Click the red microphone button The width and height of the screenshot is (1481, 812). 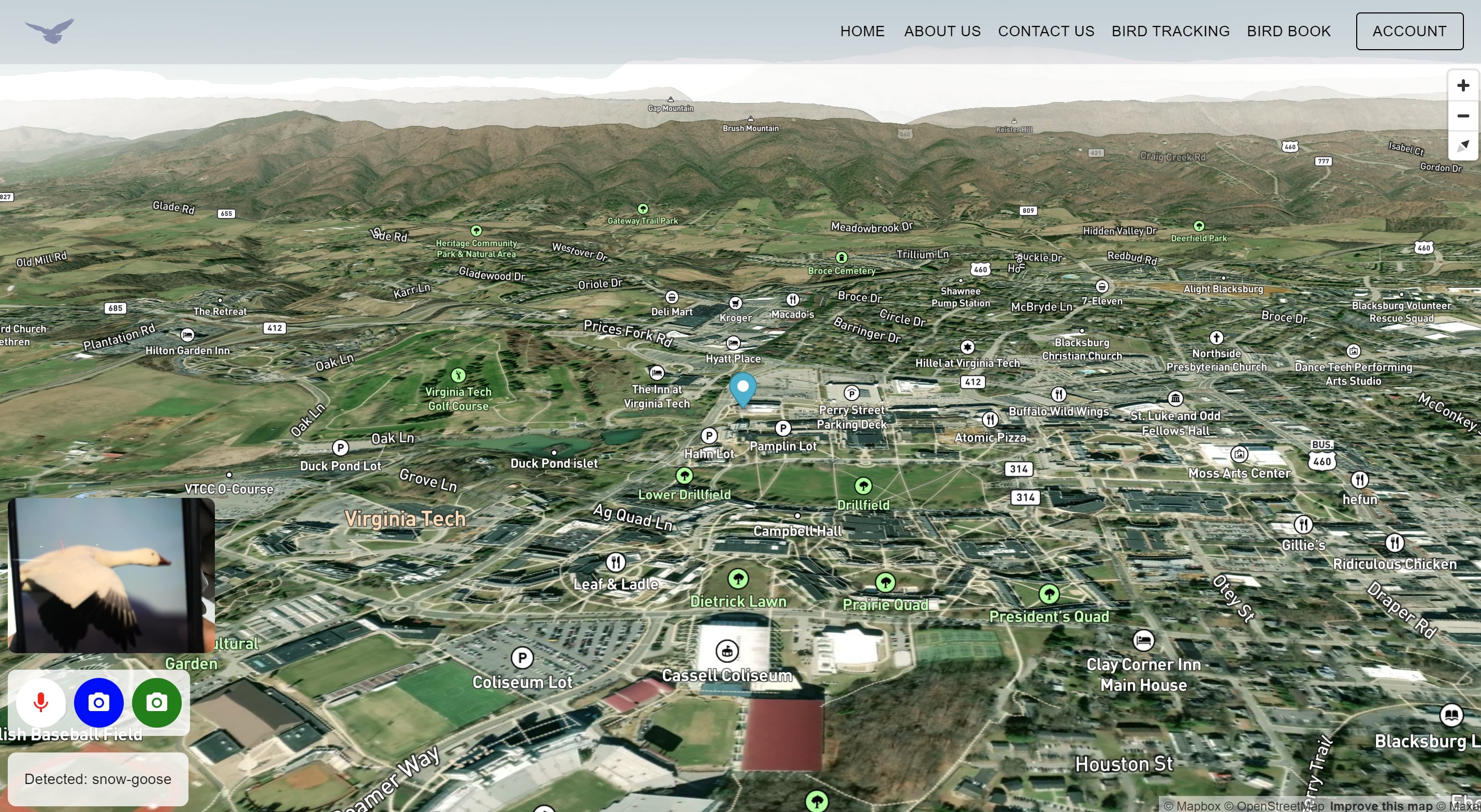click(x=41, y=702)
